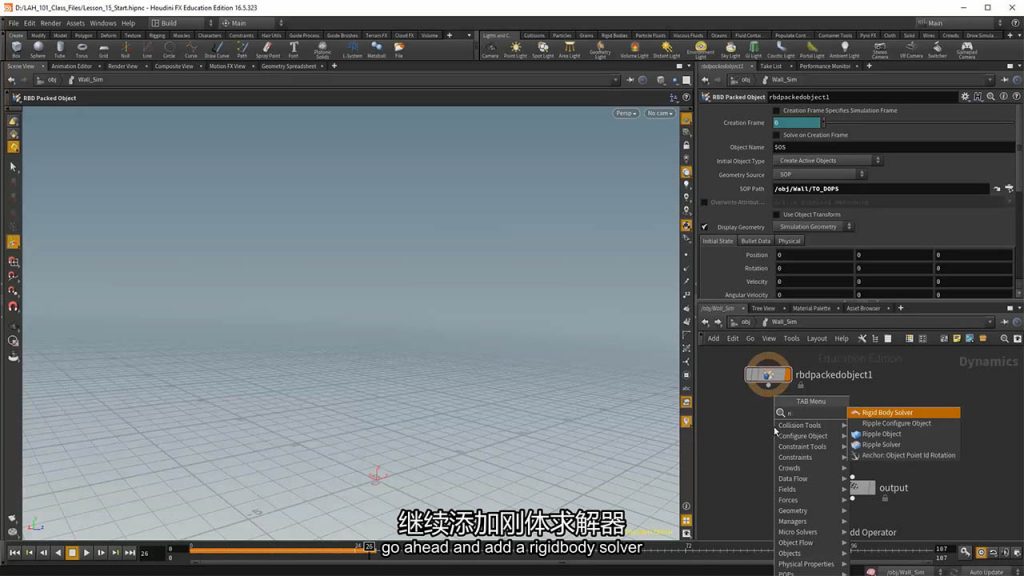Click the stop playback button
The image size is (1024, 576).
72,553
